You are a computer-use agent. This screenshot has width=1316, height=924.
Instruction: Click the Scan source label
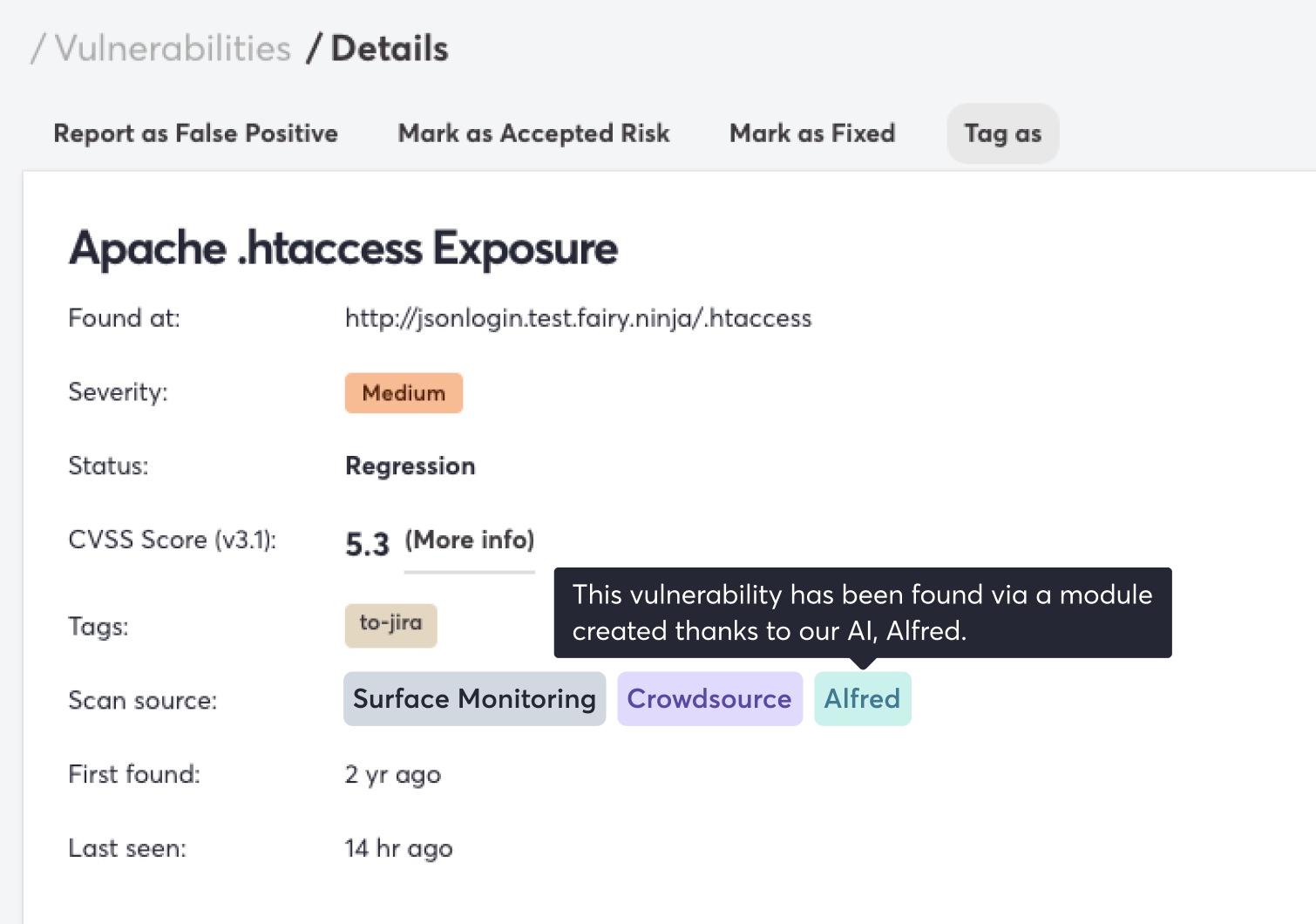pos(143,701)
